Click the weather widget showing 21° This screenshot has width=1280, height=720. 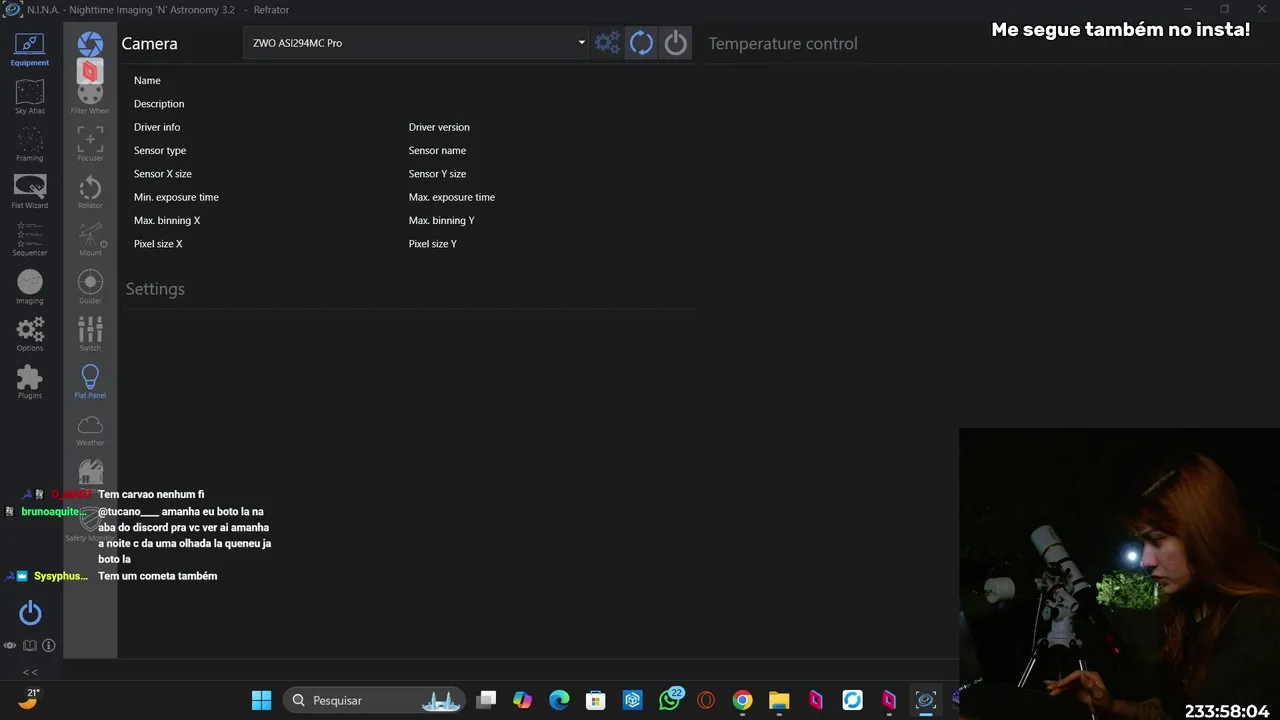28,699
